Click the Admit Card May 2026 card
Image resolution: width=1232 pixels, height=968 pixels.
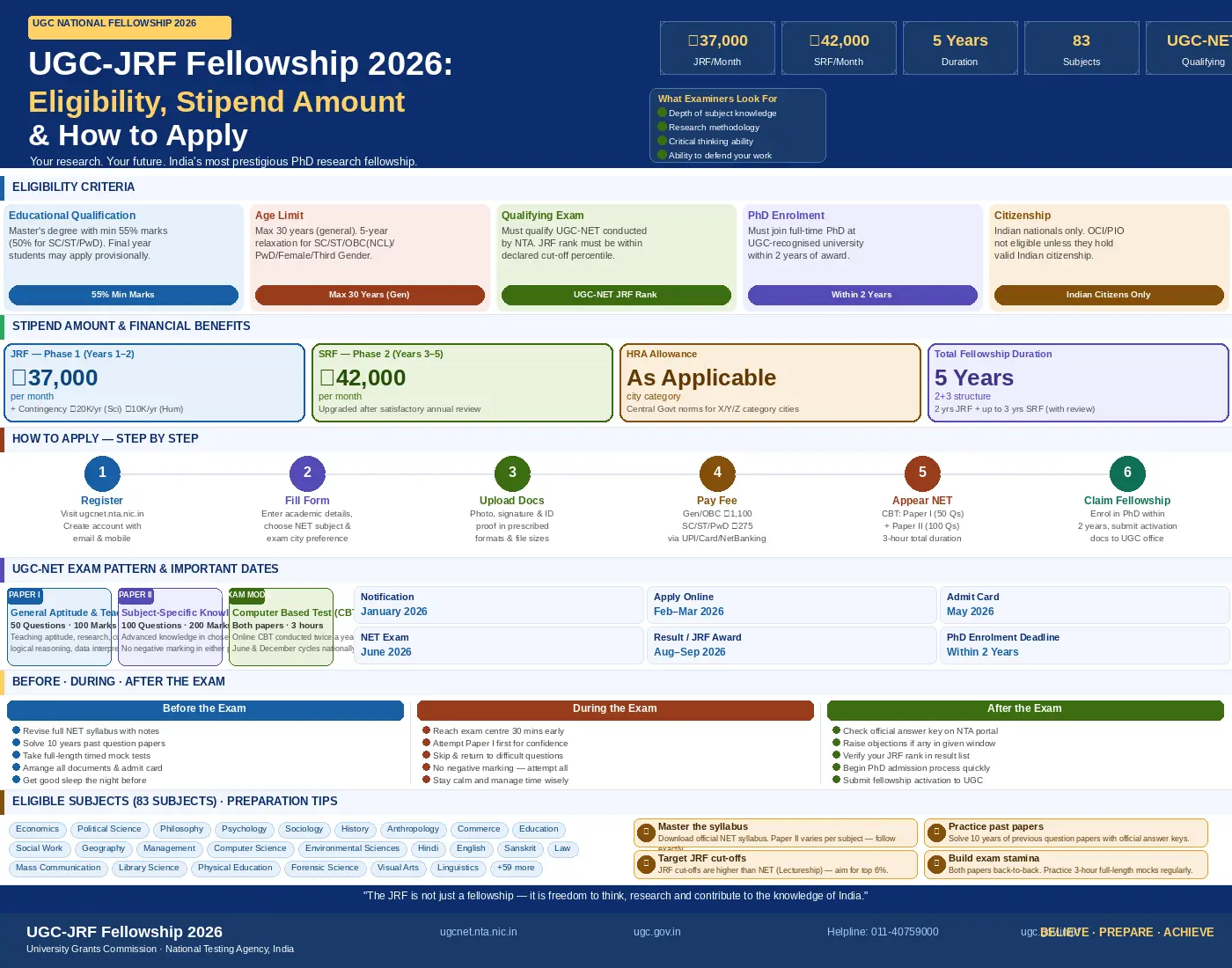tap(1085, 605)
